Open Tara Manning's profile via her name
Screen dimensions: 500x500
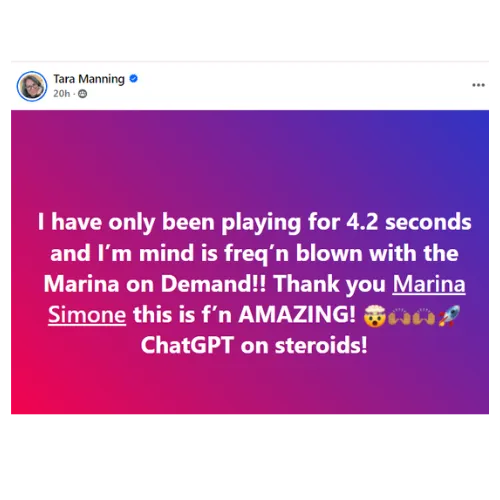89,79
